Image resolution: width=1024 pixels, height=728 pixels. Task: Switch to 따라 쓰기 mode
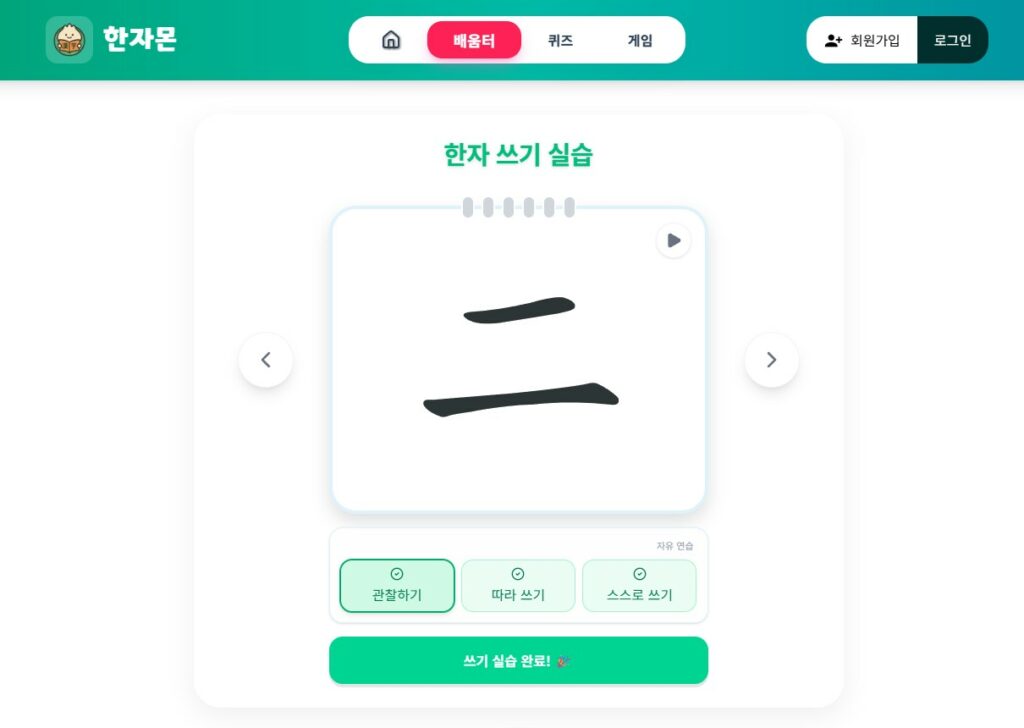click(518, 586)
